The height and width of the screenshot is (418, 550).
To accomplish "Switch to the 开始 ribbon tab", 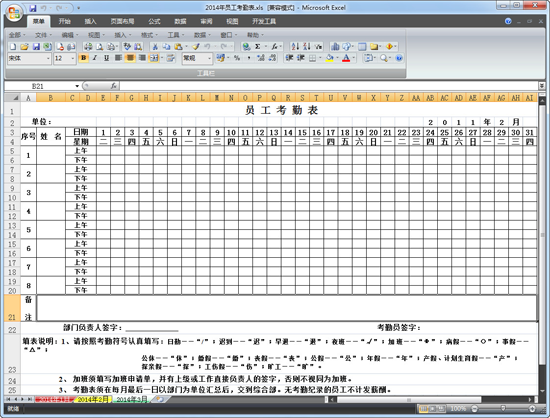I will (x=65, y=21).
